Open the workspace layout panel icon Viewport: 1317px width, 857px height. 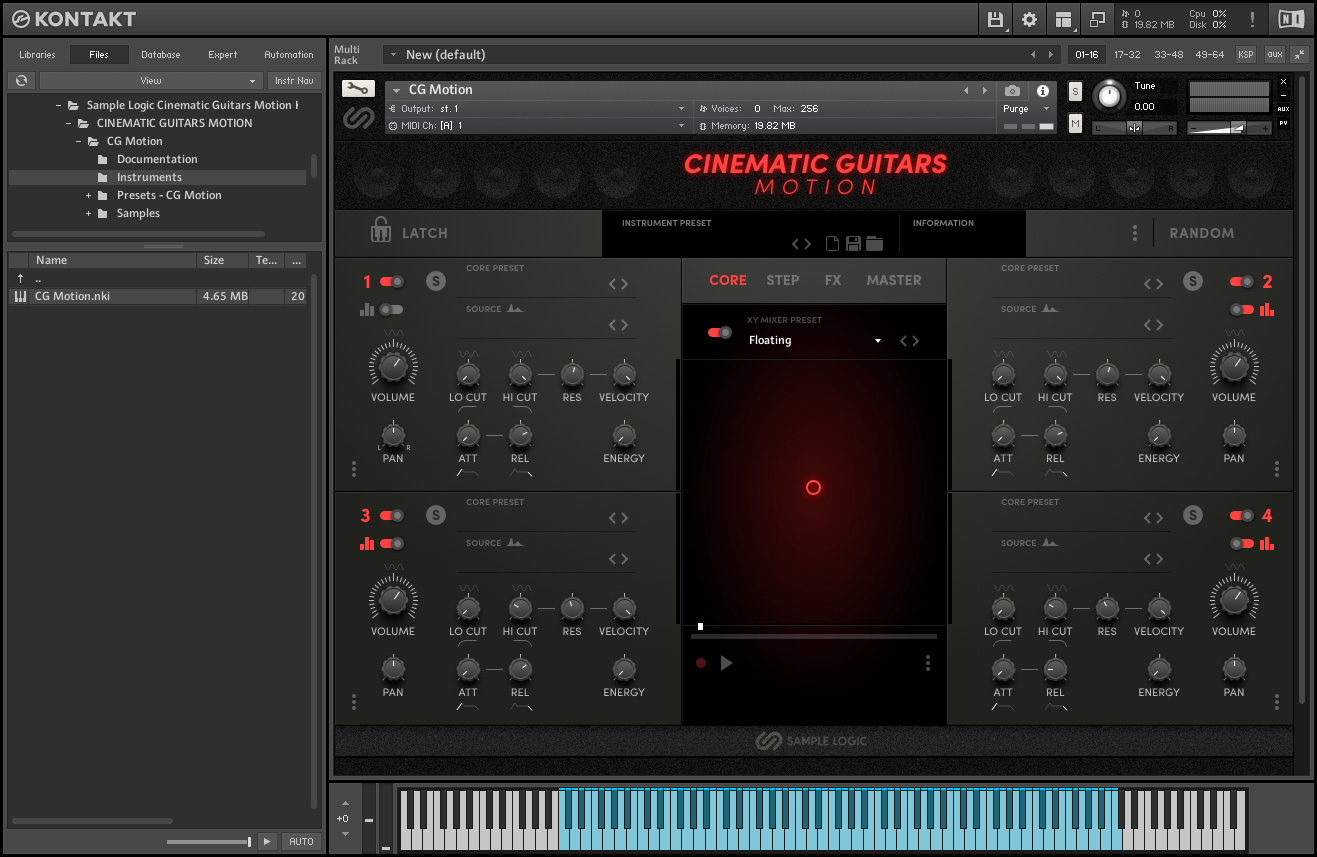pyautogui.click(x=1063, y=19)
